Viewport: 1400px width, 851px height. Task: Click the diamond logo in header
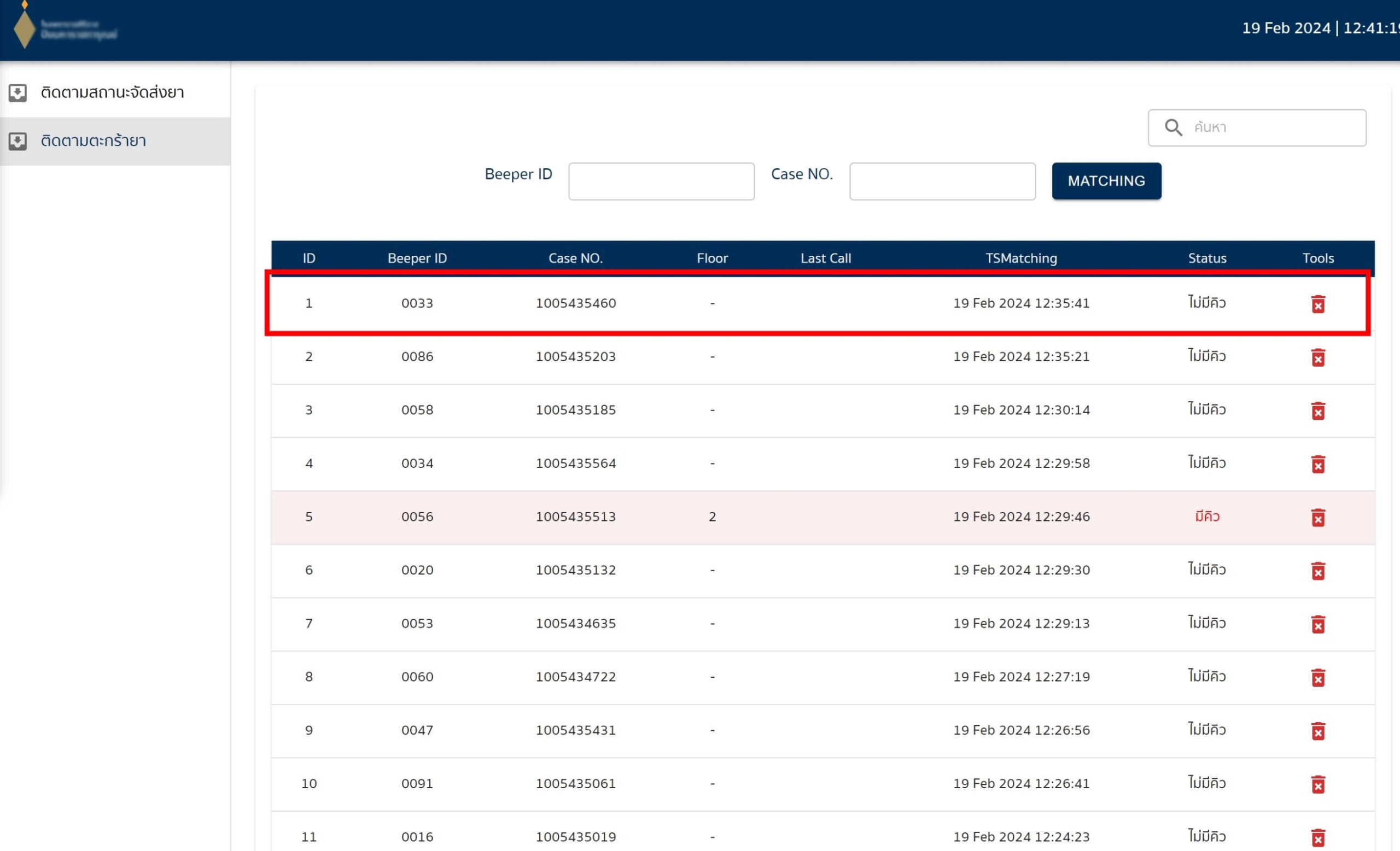(x=25, y=25)
